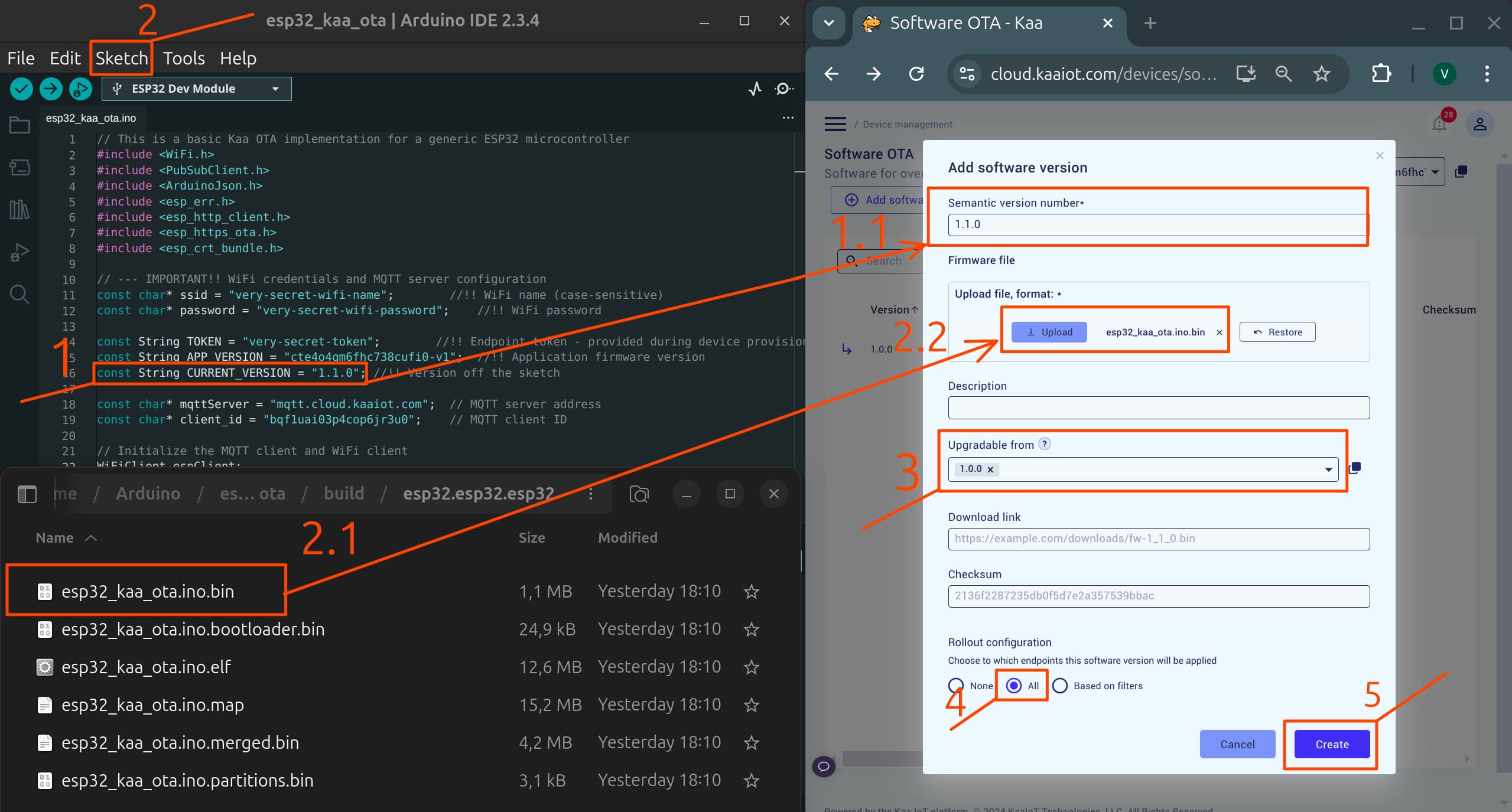Open the Serial Monitor icon
This screenshot has height=812, width=1512.
coord(783,89)
